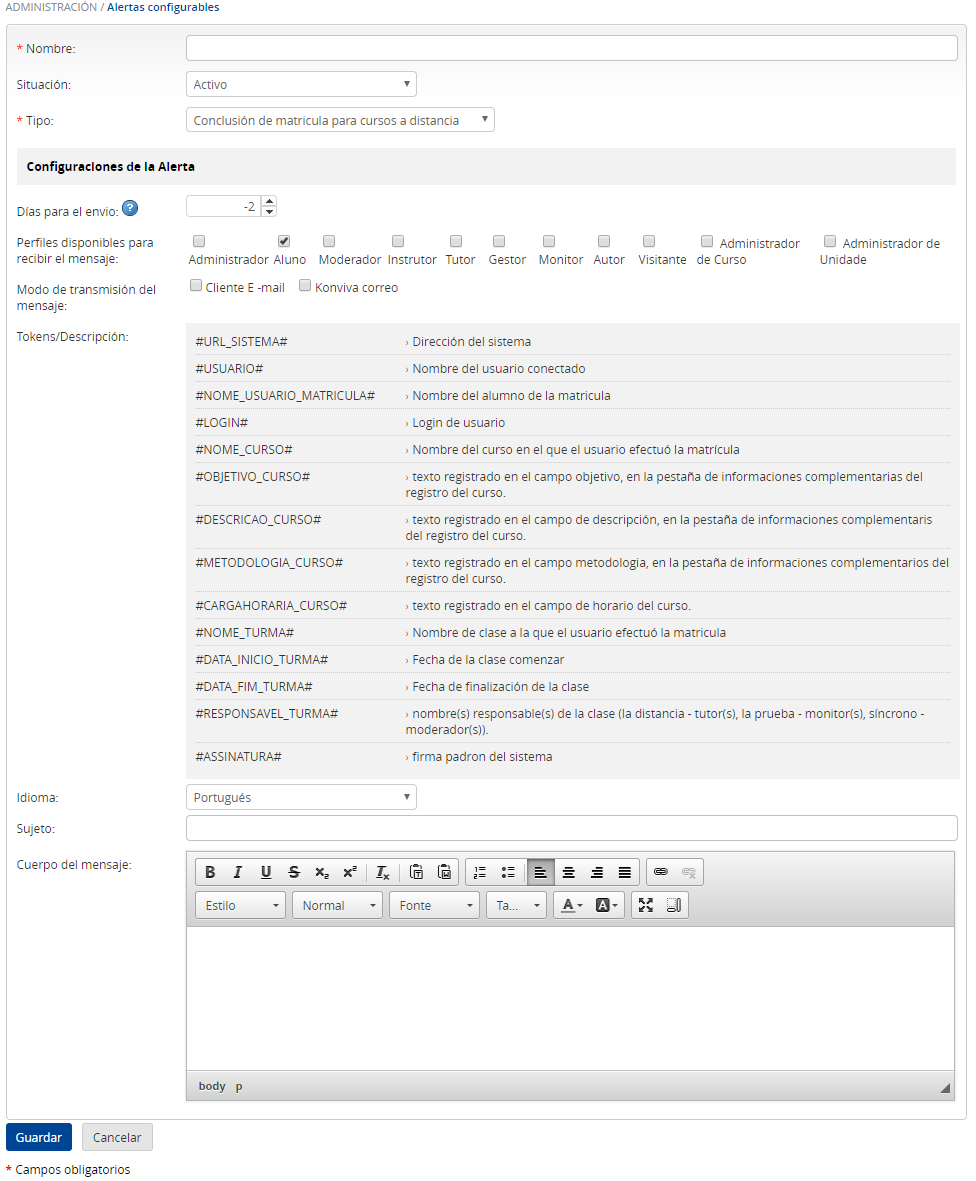Check the Instrutor profile box

[x=398, y=241]
